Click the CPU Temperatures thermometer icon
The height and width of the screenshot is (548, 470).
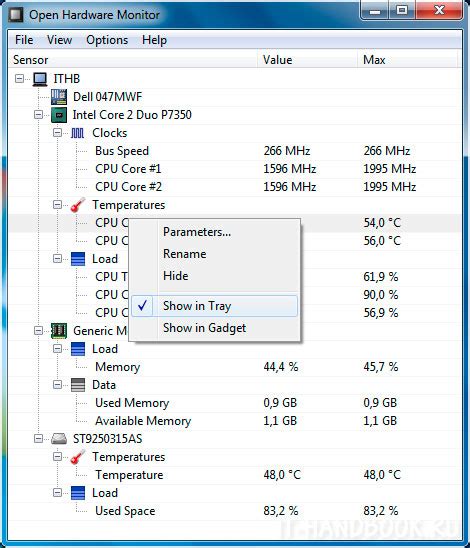(x=78, y=205)
